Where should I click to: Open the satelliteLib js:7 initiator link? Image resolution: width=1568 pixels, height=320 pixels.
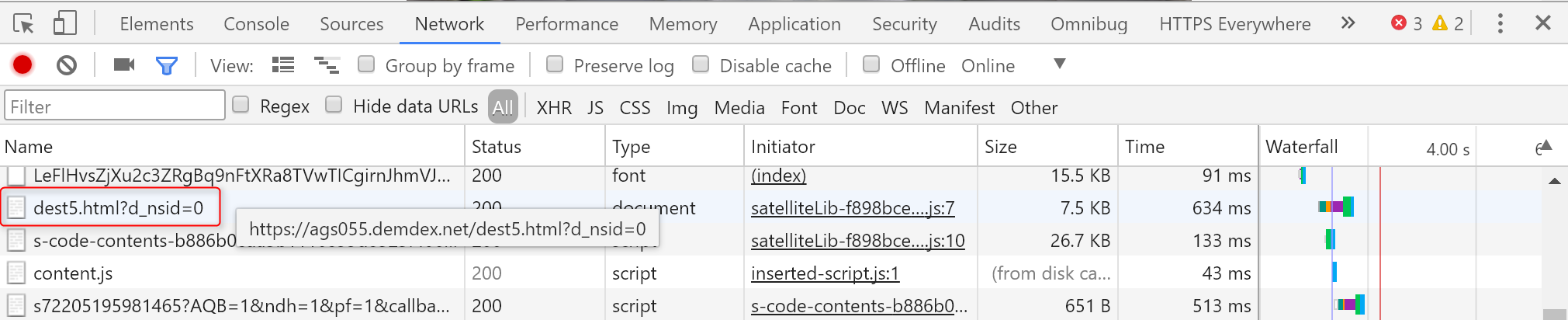852,208
